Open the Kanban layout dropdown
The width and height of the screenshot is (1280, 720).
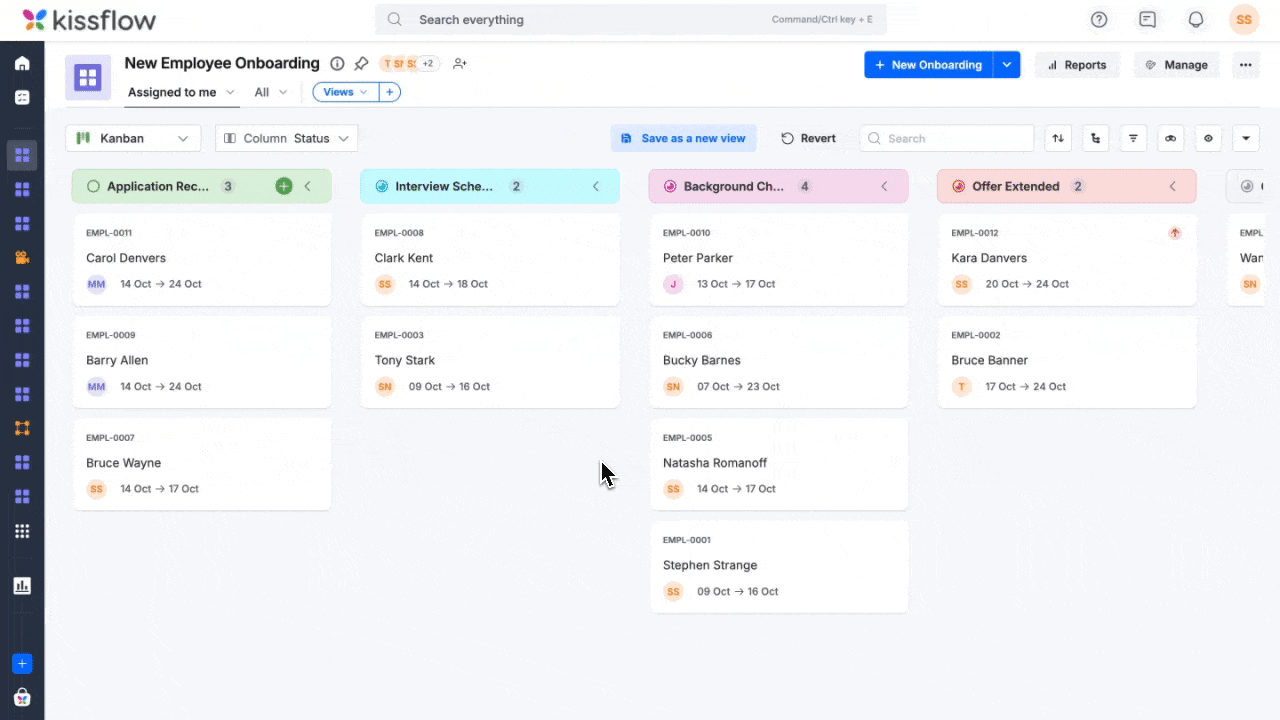point(133,139)
